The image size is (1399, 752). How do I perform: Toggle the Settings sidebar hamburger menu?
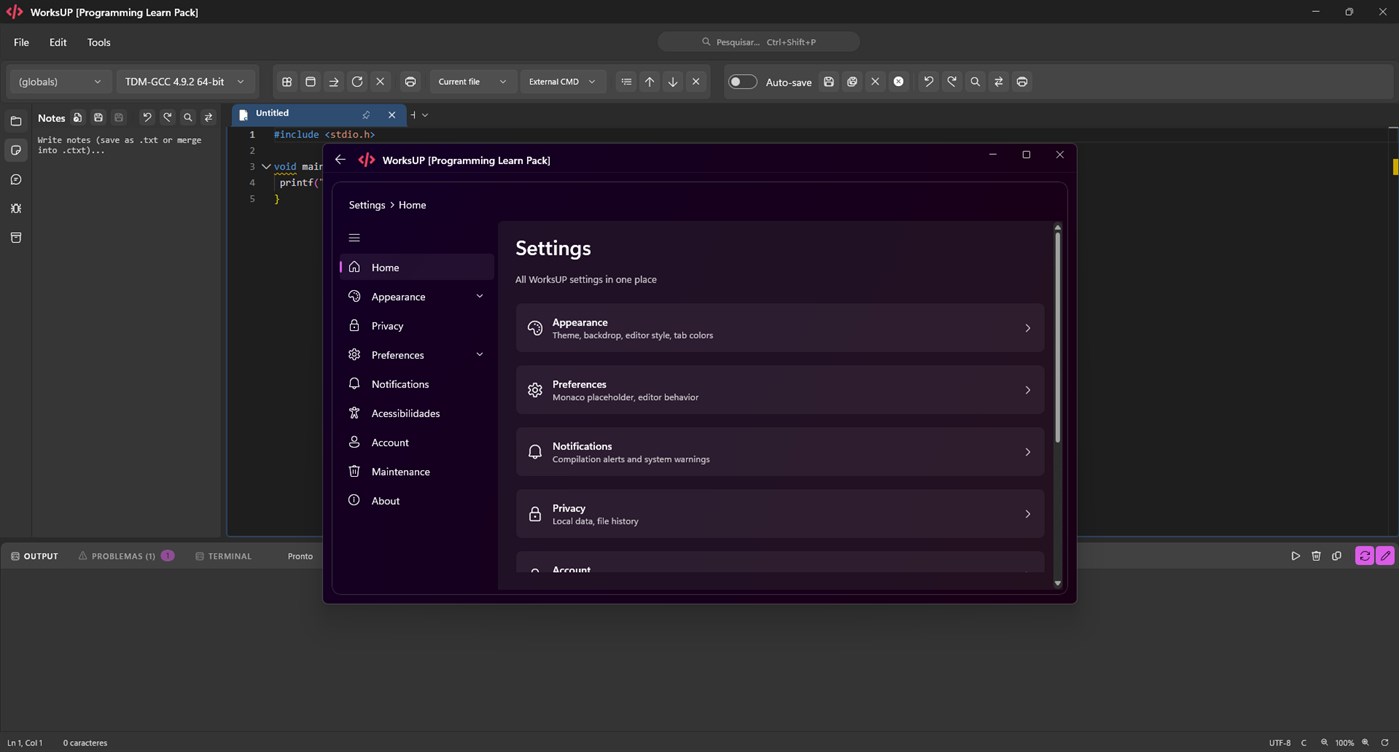[354, 238]
